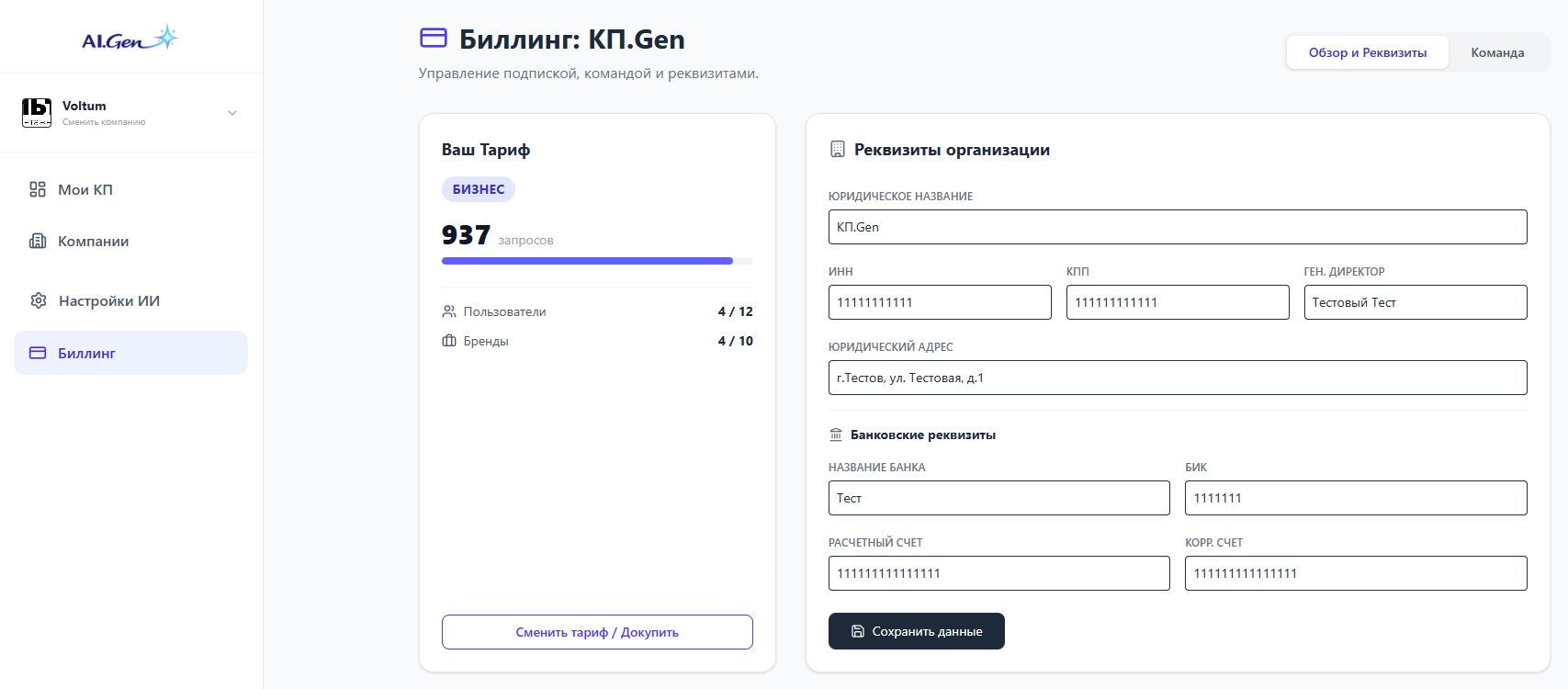This screenshot has width=1568, height=689.
Task: Click the Ген. директор input field
Action: click(x=1416, y=302)
